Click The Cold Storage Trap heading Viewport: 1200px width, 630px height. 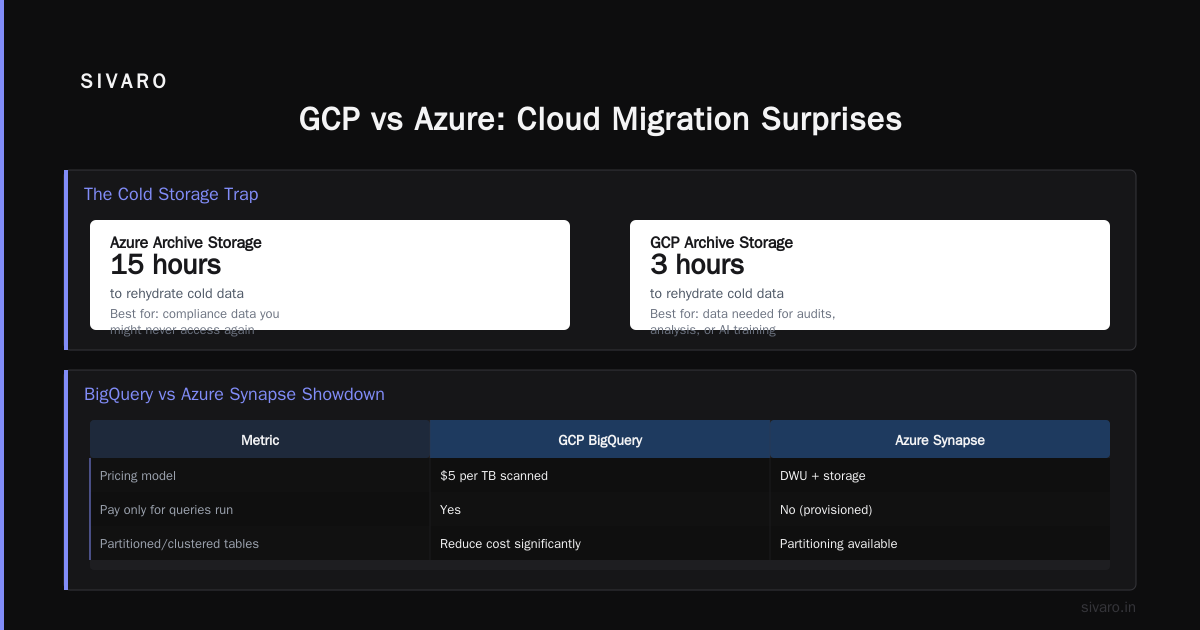[171, 194]
